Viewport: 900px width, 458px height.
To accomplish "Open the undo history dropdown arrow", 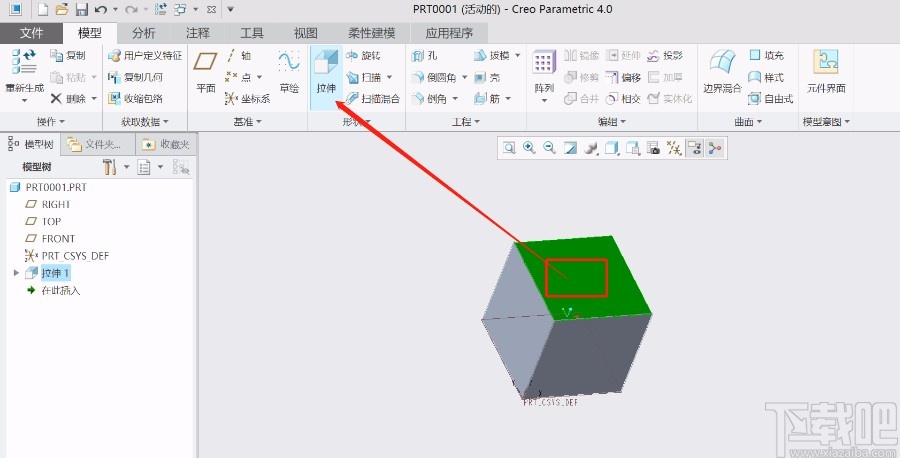I will 115,10.
